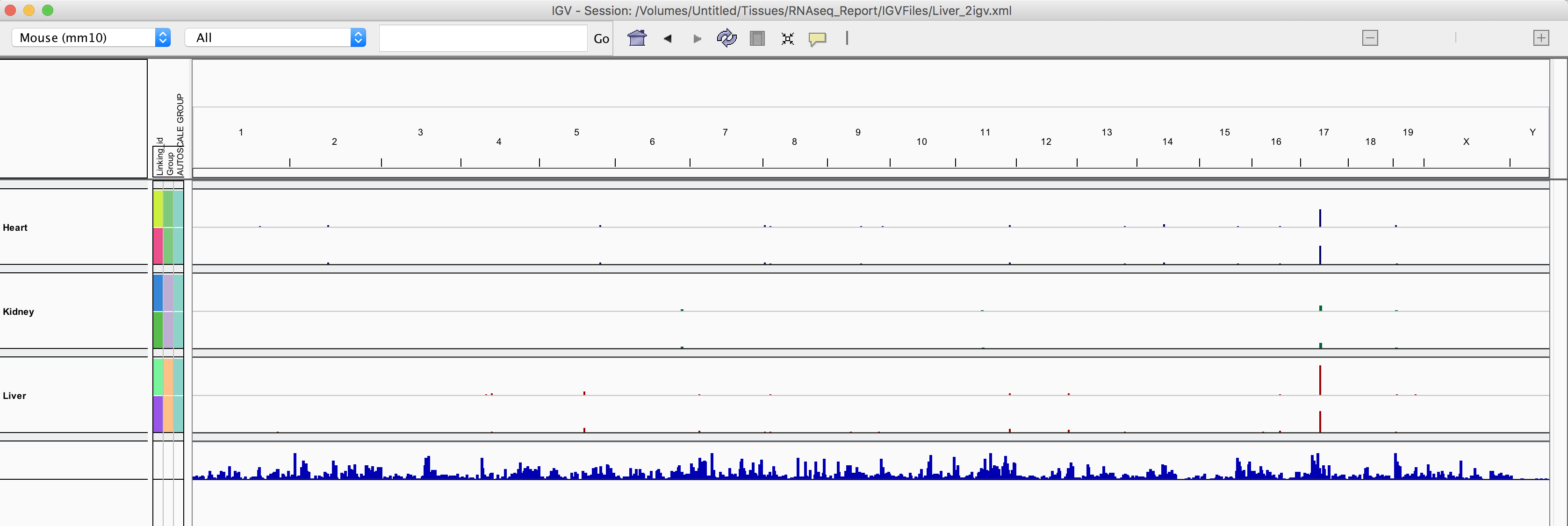This screenshot has width=1568, height=526.
Task: Jump to chromosome 17 label
Action: (x=1324, y=132)
